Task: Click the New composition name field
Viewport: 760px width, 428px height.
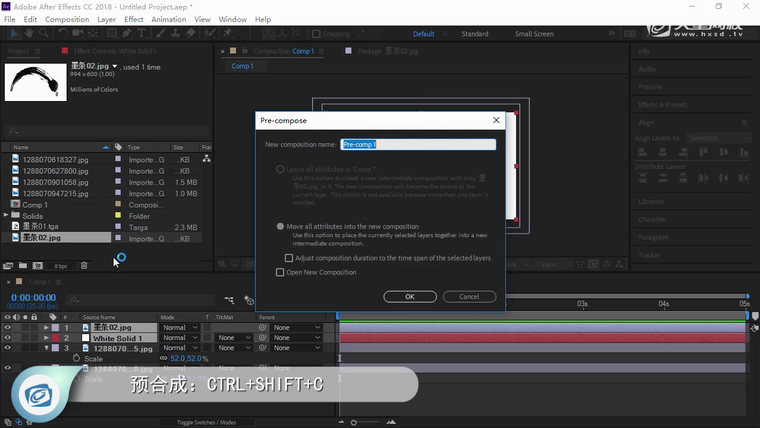Action: click(x=418, y=144)
